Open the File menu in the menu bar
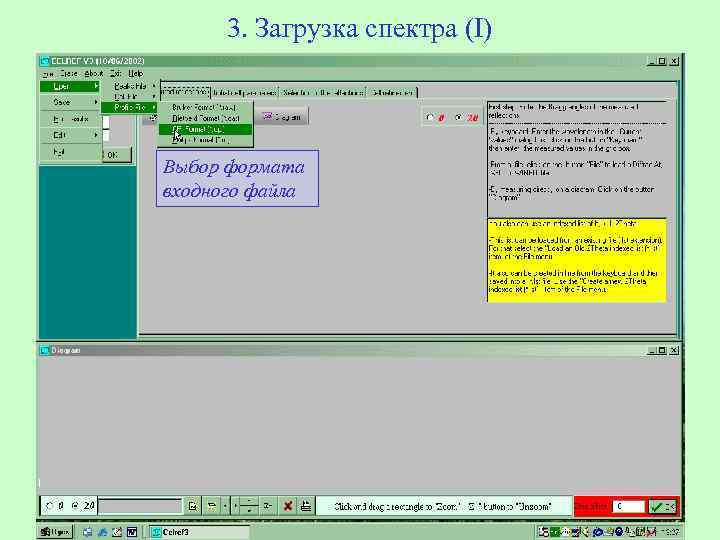 click(x=48, y=73)
